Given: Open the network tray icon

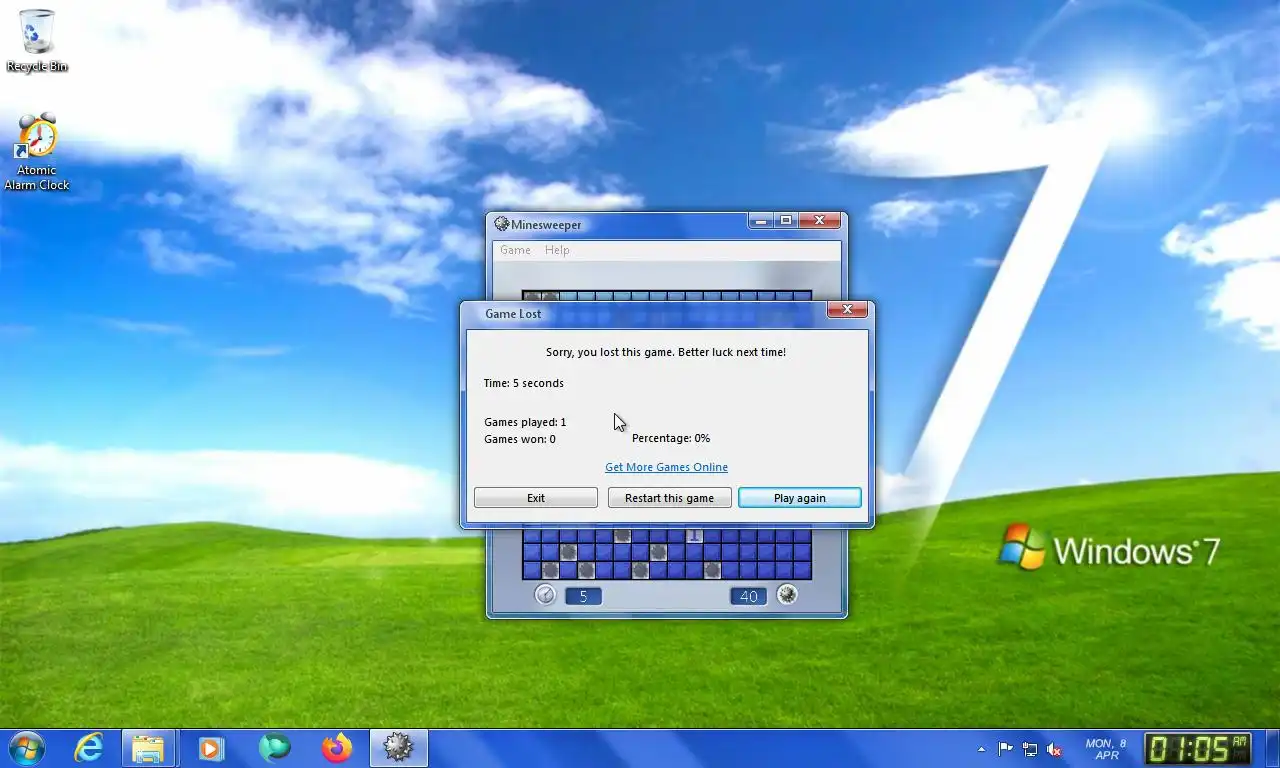Looking at the screenshot, I should [1030, 748].
